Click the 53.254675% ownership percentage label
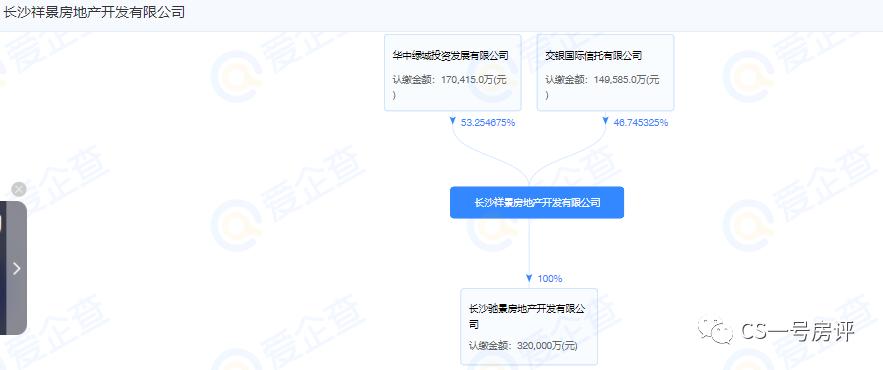 point(488,122)
